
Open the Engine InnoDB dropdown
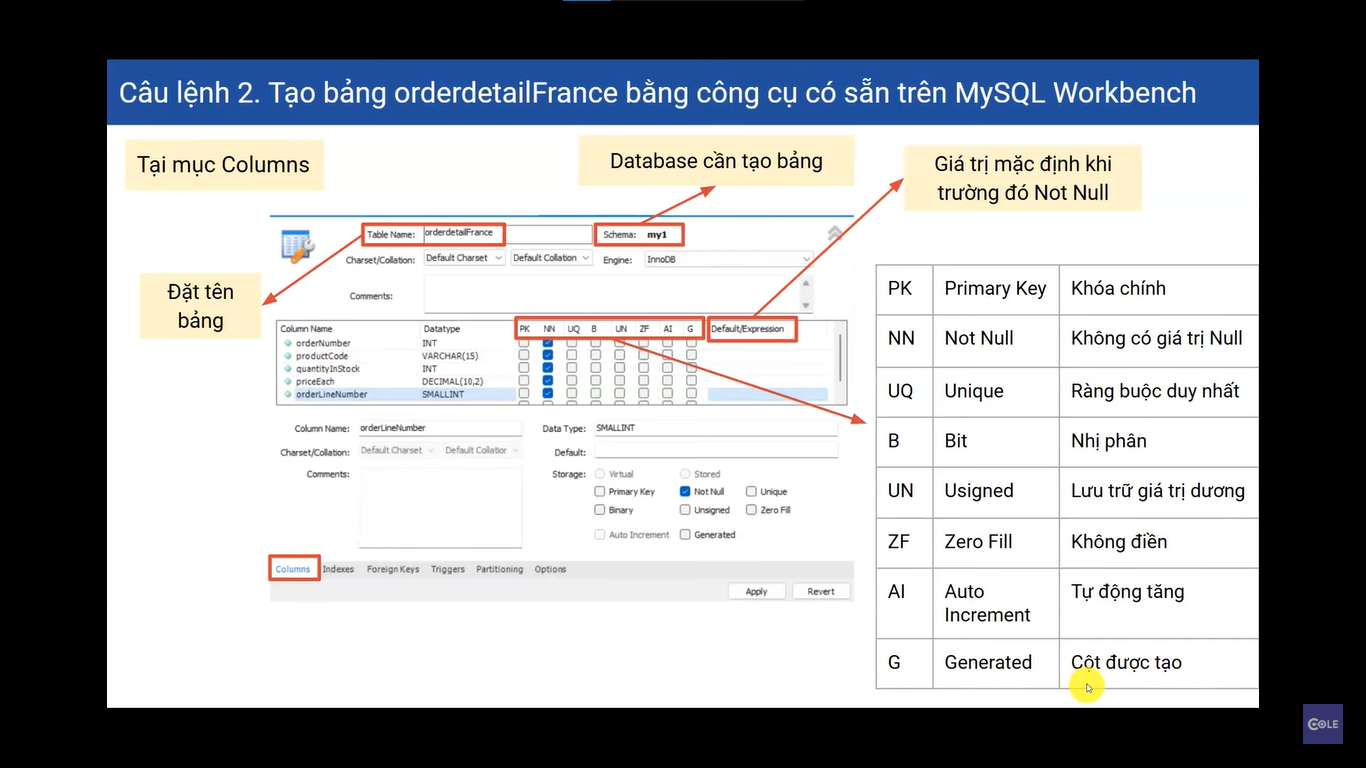728,259
